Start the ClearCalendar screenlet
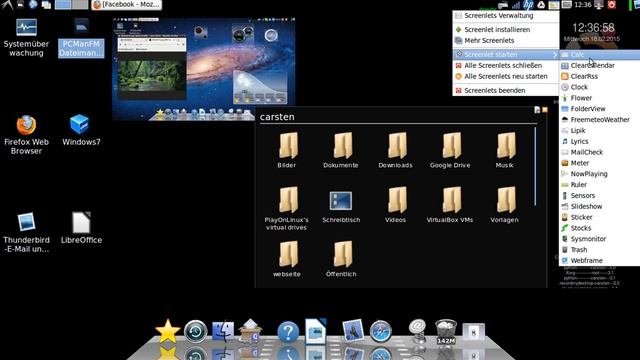Screen dimensions: 640x360 point(599,65)
